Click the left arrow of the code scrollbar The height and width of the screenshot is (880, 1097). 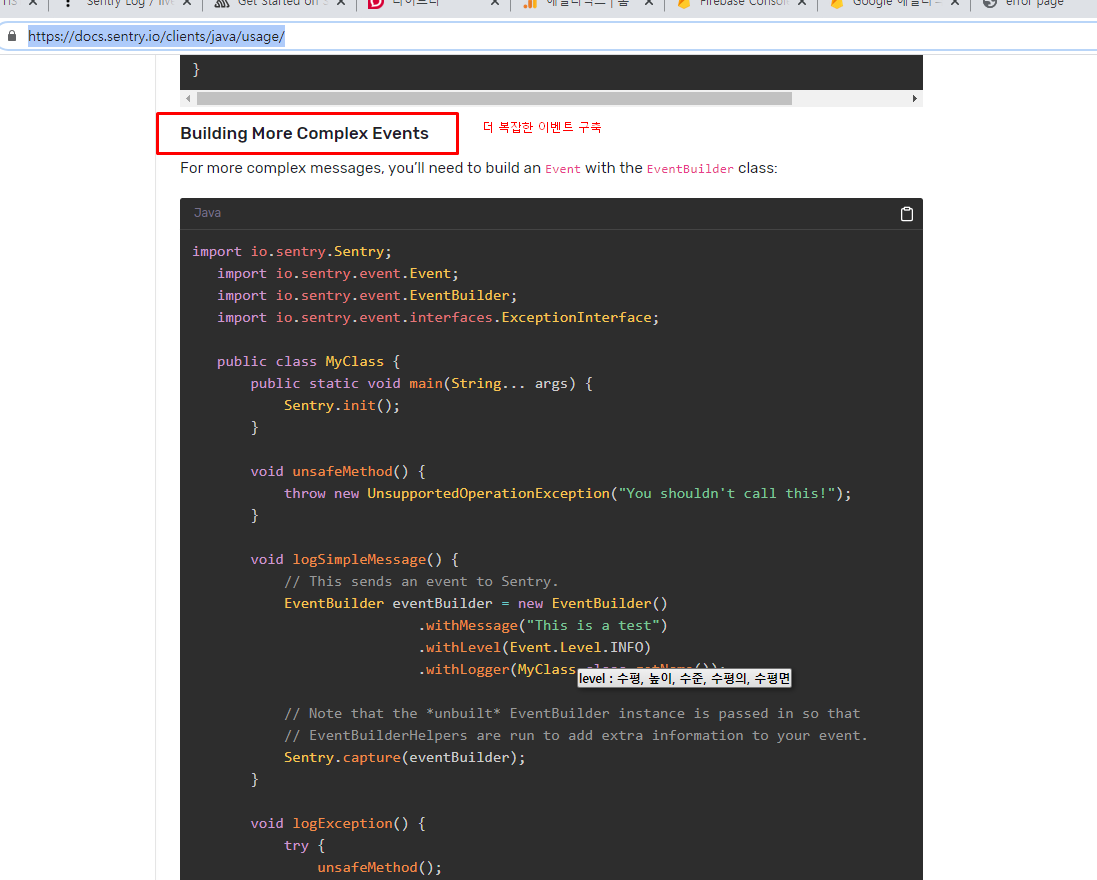[x=188, y=99]
